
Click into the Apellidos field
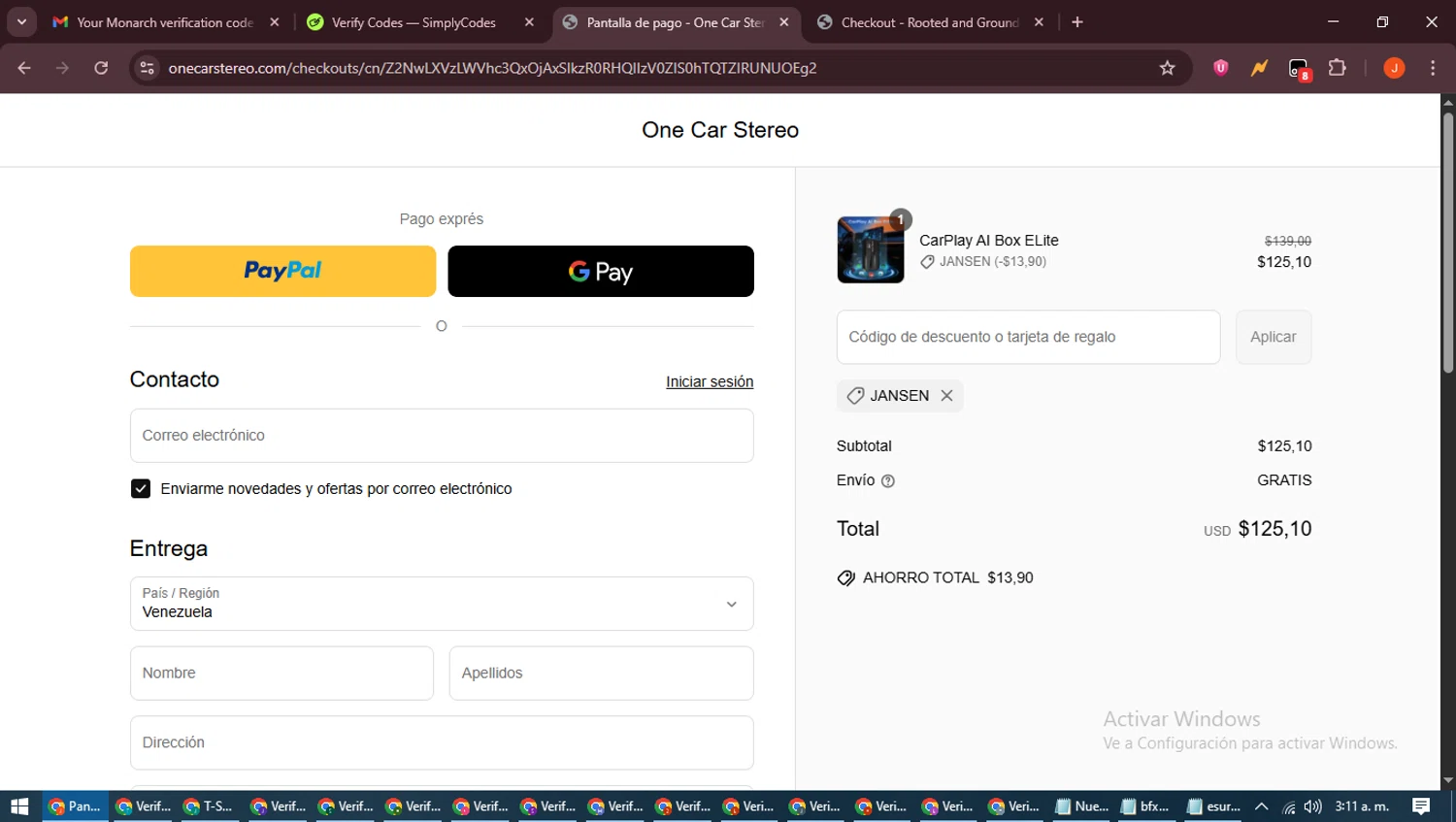click(601, 673)
